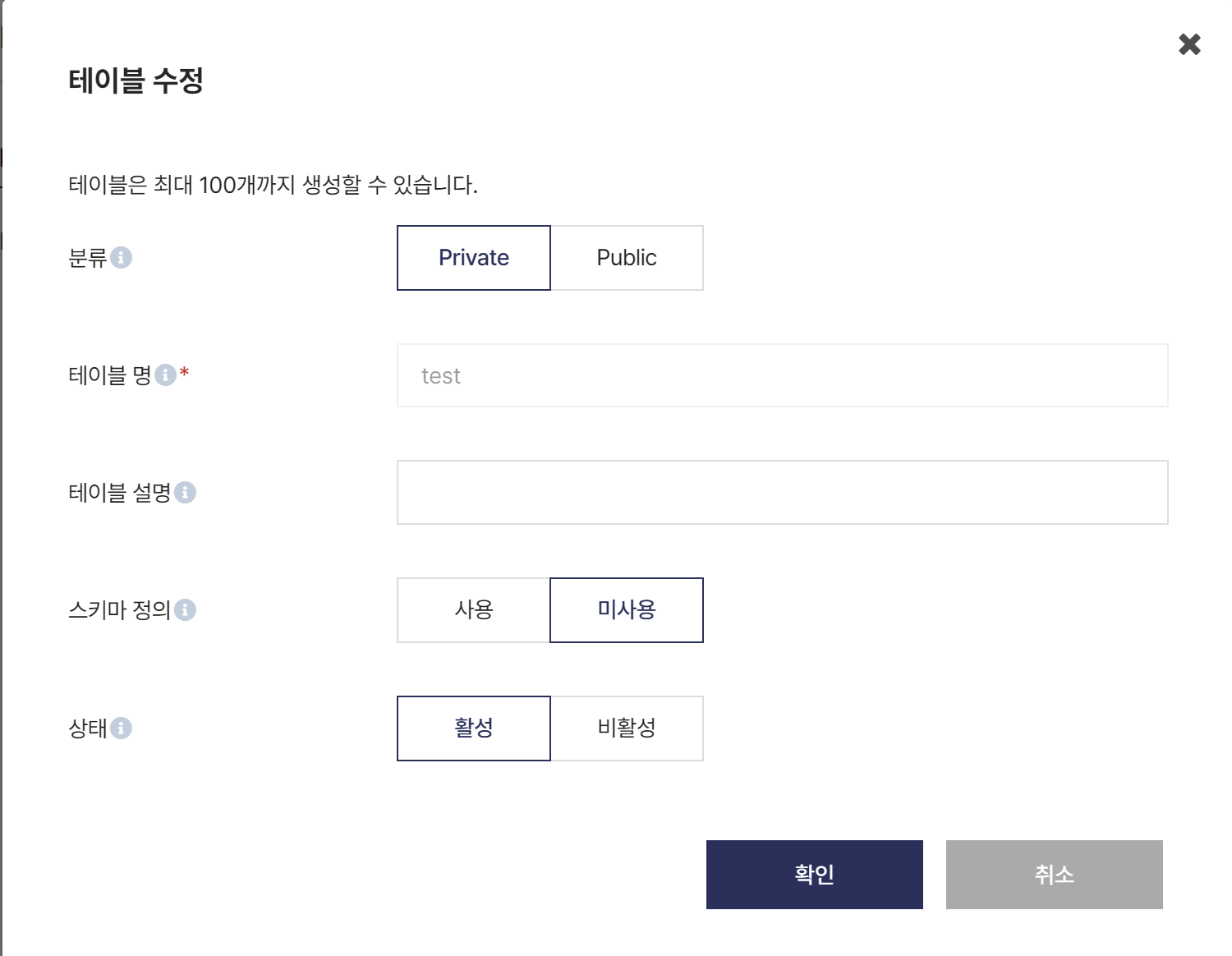Choose 사용 for schema definition

(474, 610)
